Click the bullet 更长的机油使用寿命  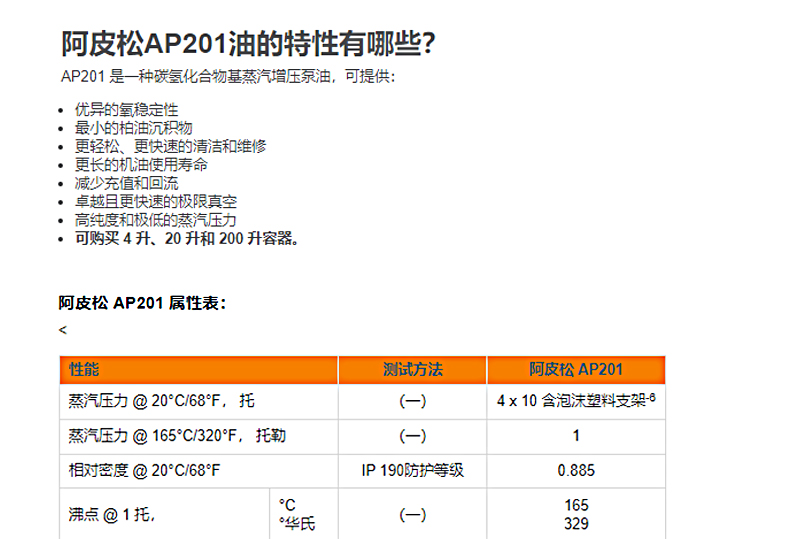point(140,164)
